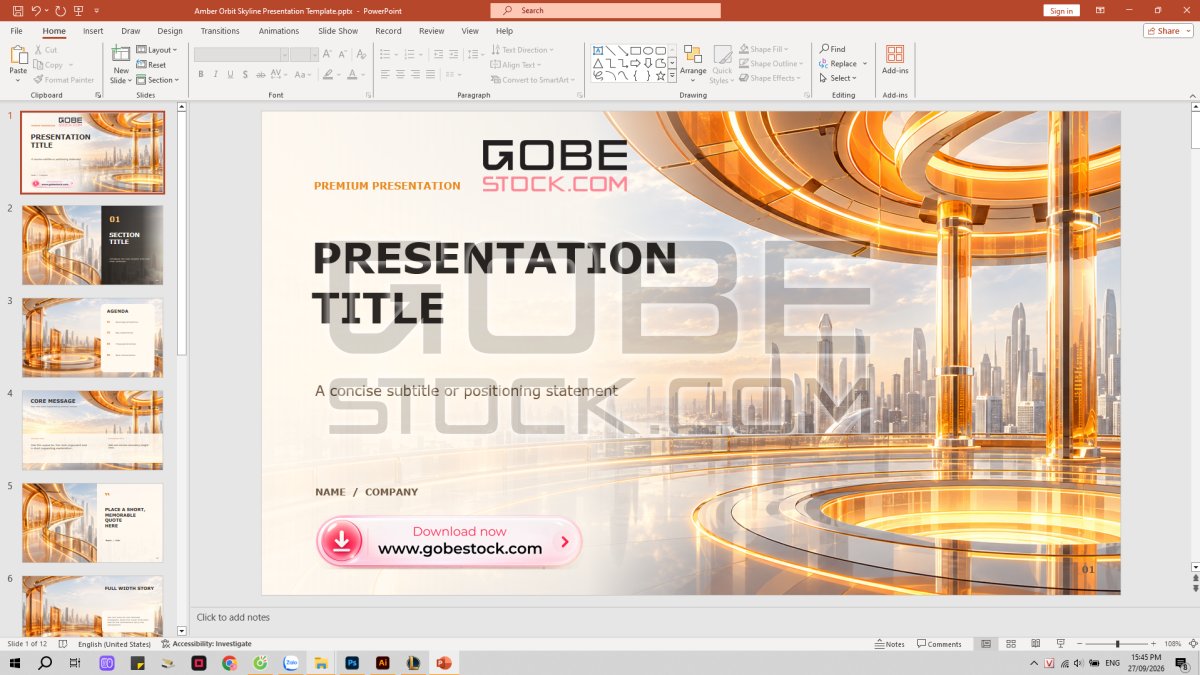The height and width of the screenshot is (675, 1200).
Task: Select the text box shape
Action: click(597, 50)
